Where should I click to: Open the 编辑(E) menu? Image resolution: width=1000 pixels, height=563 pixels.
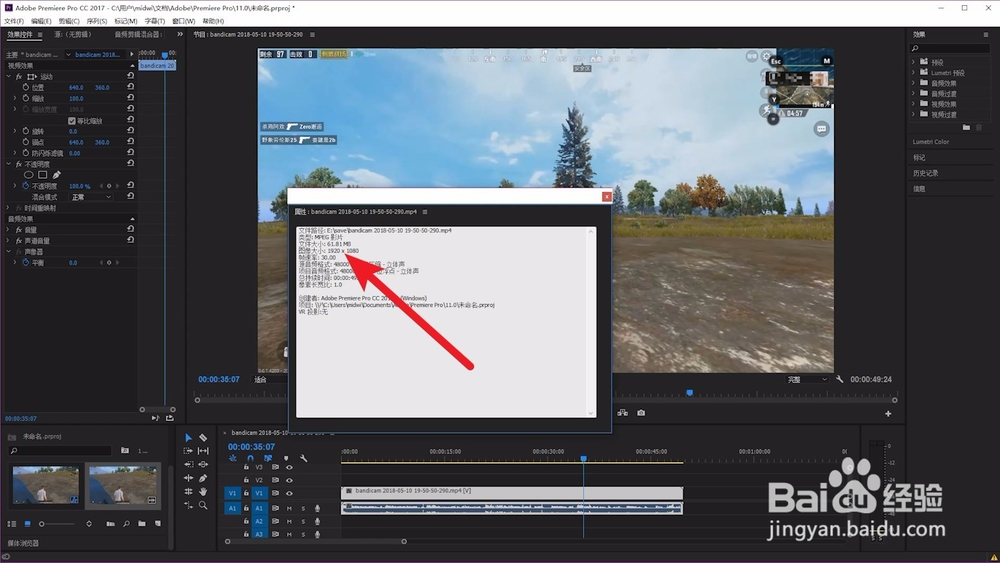point(41,21)
